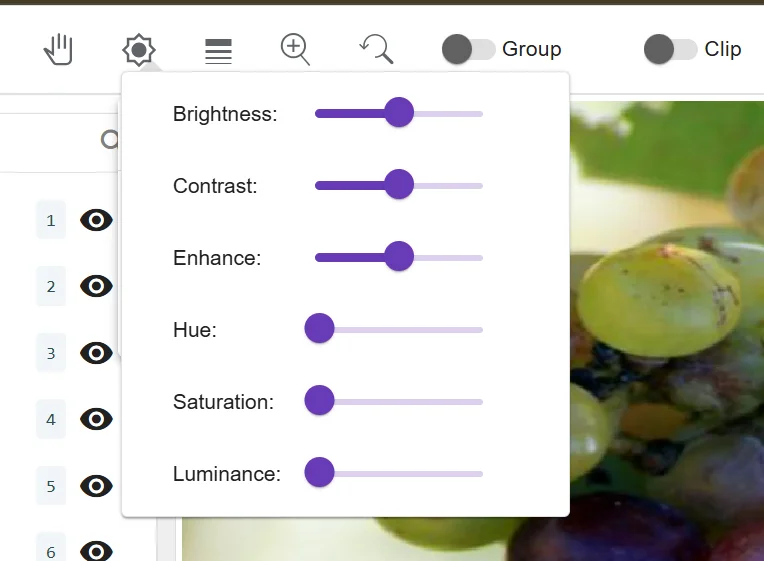Select the number 2 badge in list
Image resolution: width=764 pixels, height=561 pixels.
tap(51, 286)
